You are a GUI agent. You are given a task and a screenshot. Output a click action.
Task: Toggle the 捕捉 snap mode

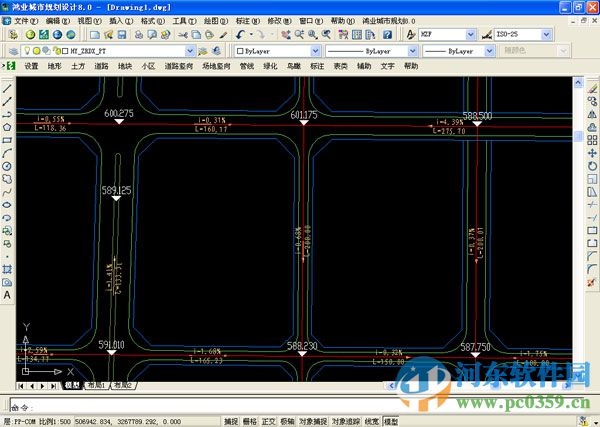(232, 421)
